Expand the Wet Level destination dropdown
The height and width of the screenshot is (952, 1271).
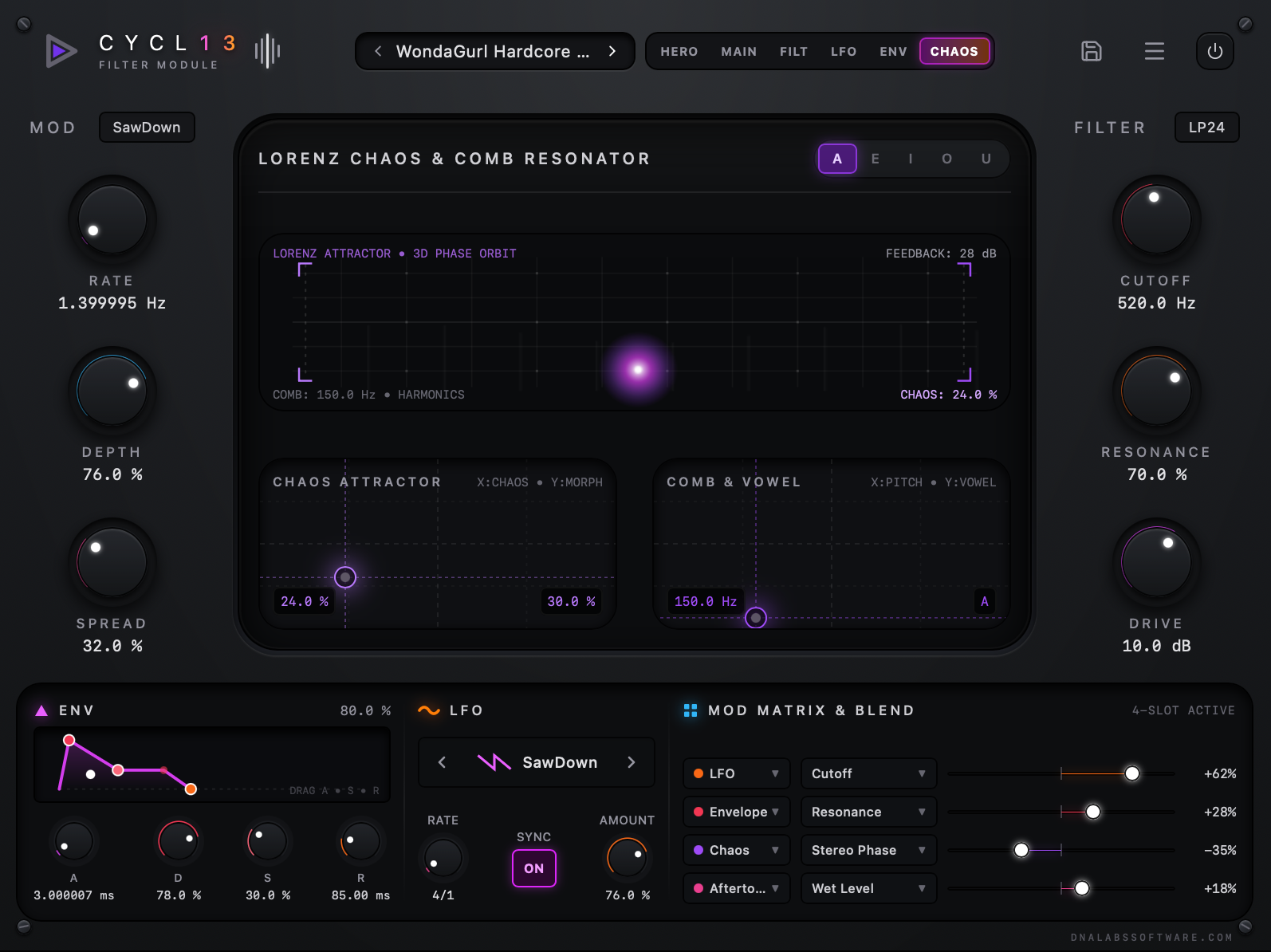[x=868, y=888]
